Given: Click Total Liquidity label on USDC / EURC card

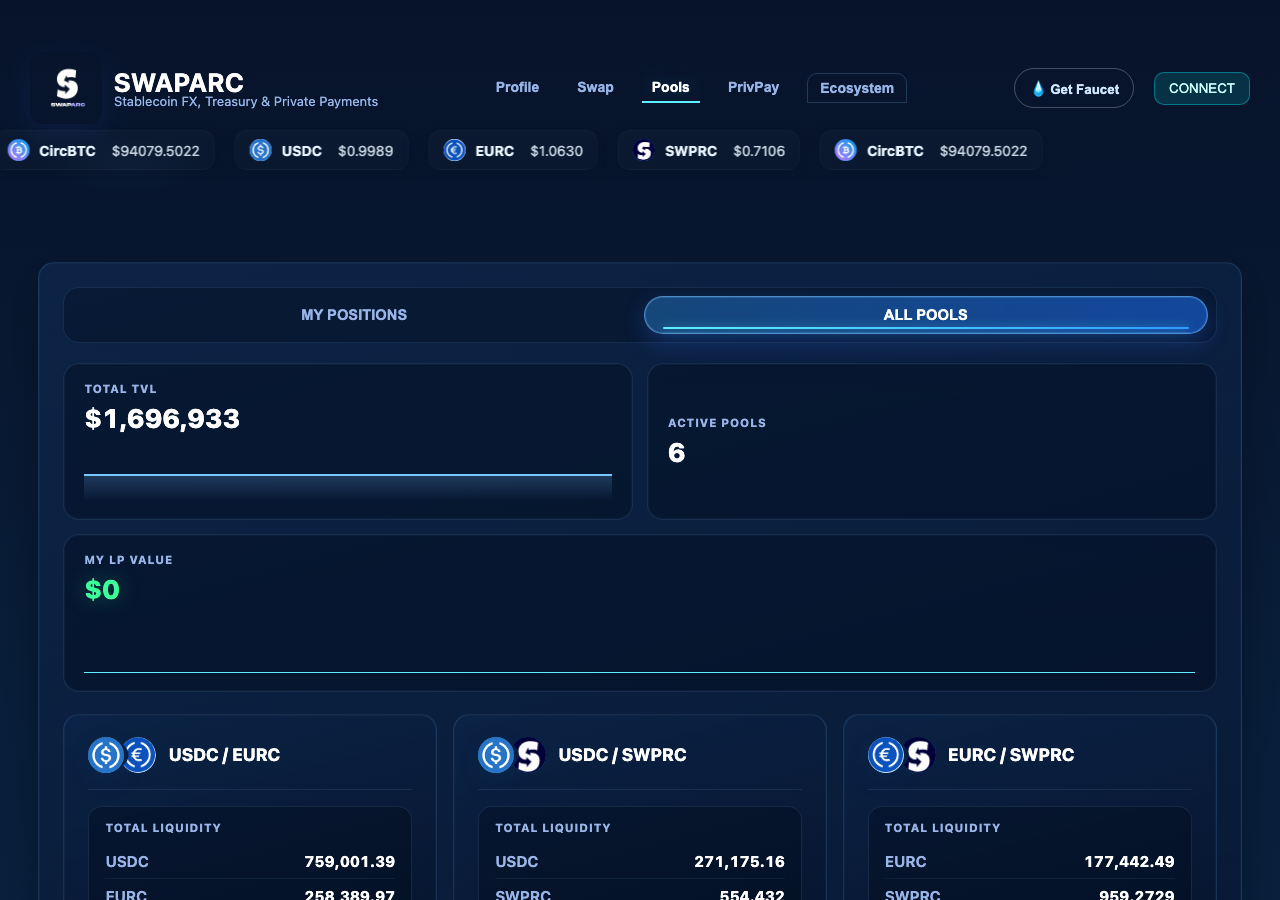Looking at the screenshot, I should [x=163, y=828].
